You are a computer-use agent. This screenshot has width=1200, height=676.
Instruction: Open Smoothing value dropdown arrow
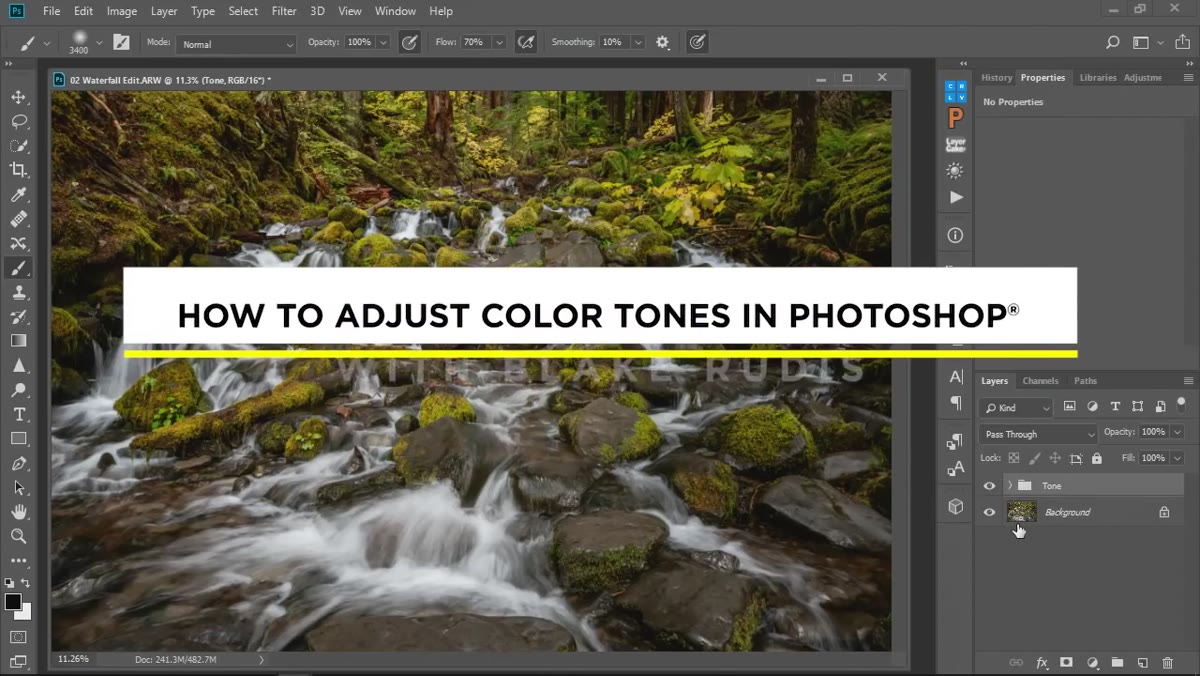[x=639, y=43]
